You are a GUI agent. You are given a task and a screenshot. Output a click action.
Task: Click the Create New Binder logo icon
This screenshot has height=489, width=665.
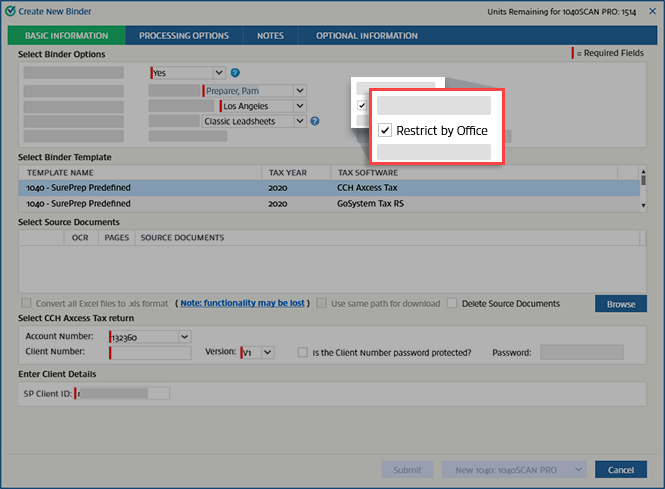[9, 9]
